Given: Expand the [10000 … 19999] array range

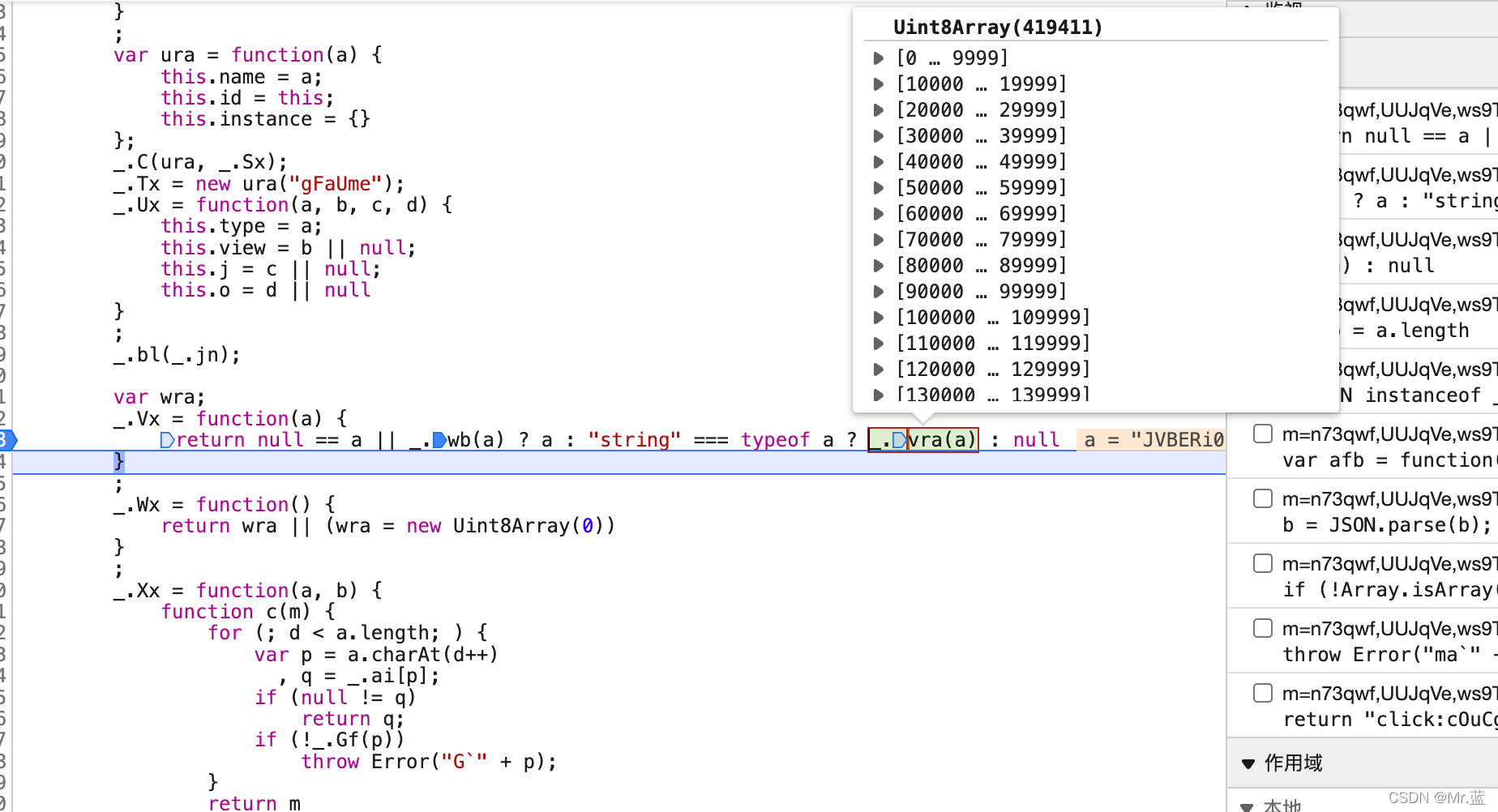Looking at the screenshot, I should point(879,84).
